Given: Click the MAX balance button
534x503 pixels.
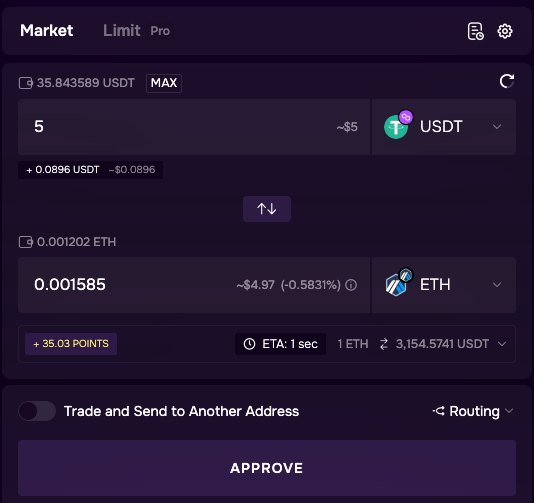Looking at the screenshot, I should (164, 83).
